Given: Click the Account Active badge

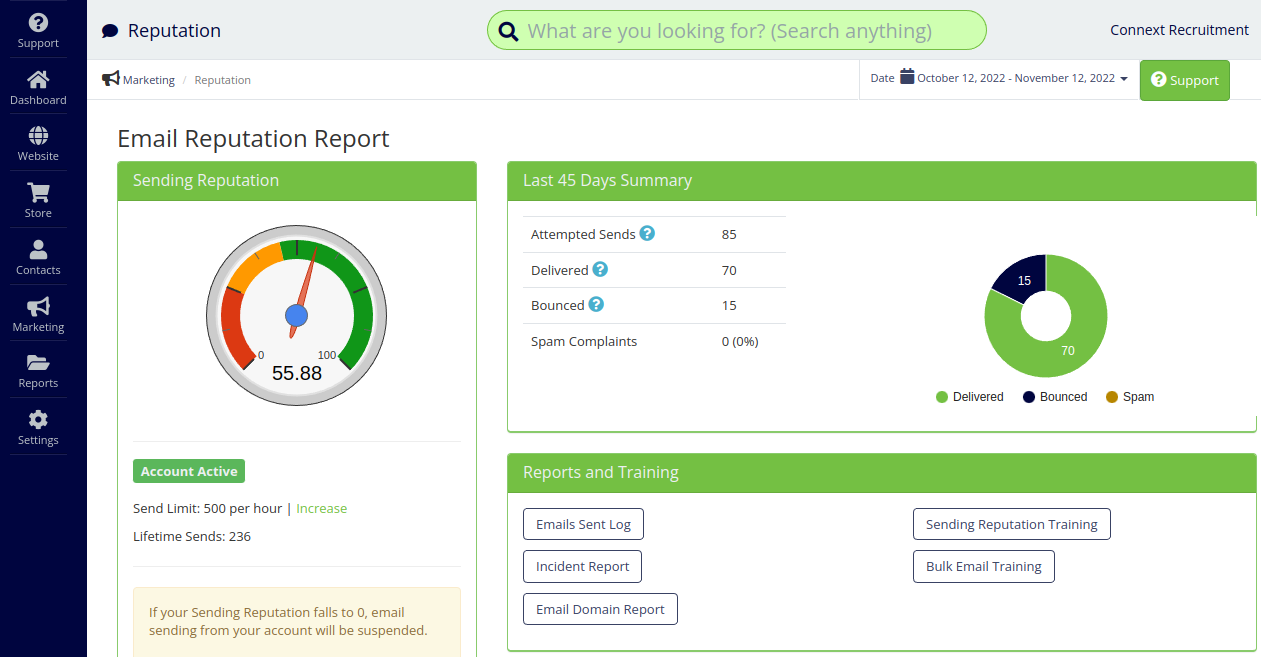Looking at the screenshot, I should 189,471.
